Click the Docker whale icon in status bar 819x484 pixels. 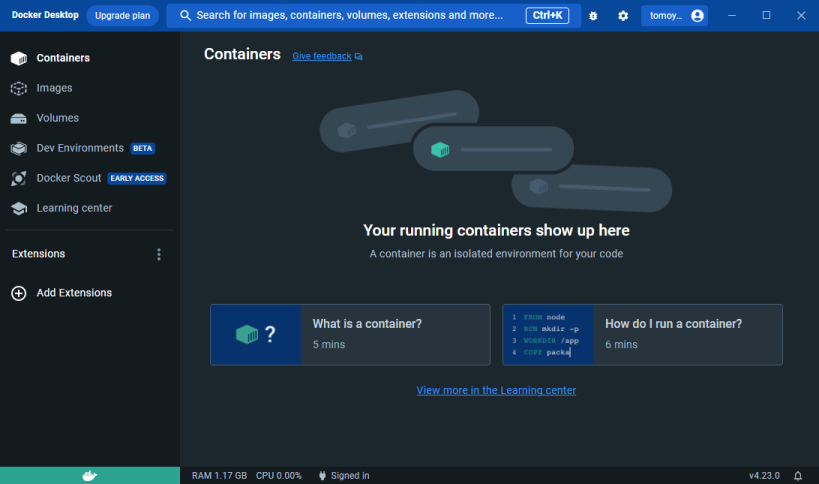90,476
